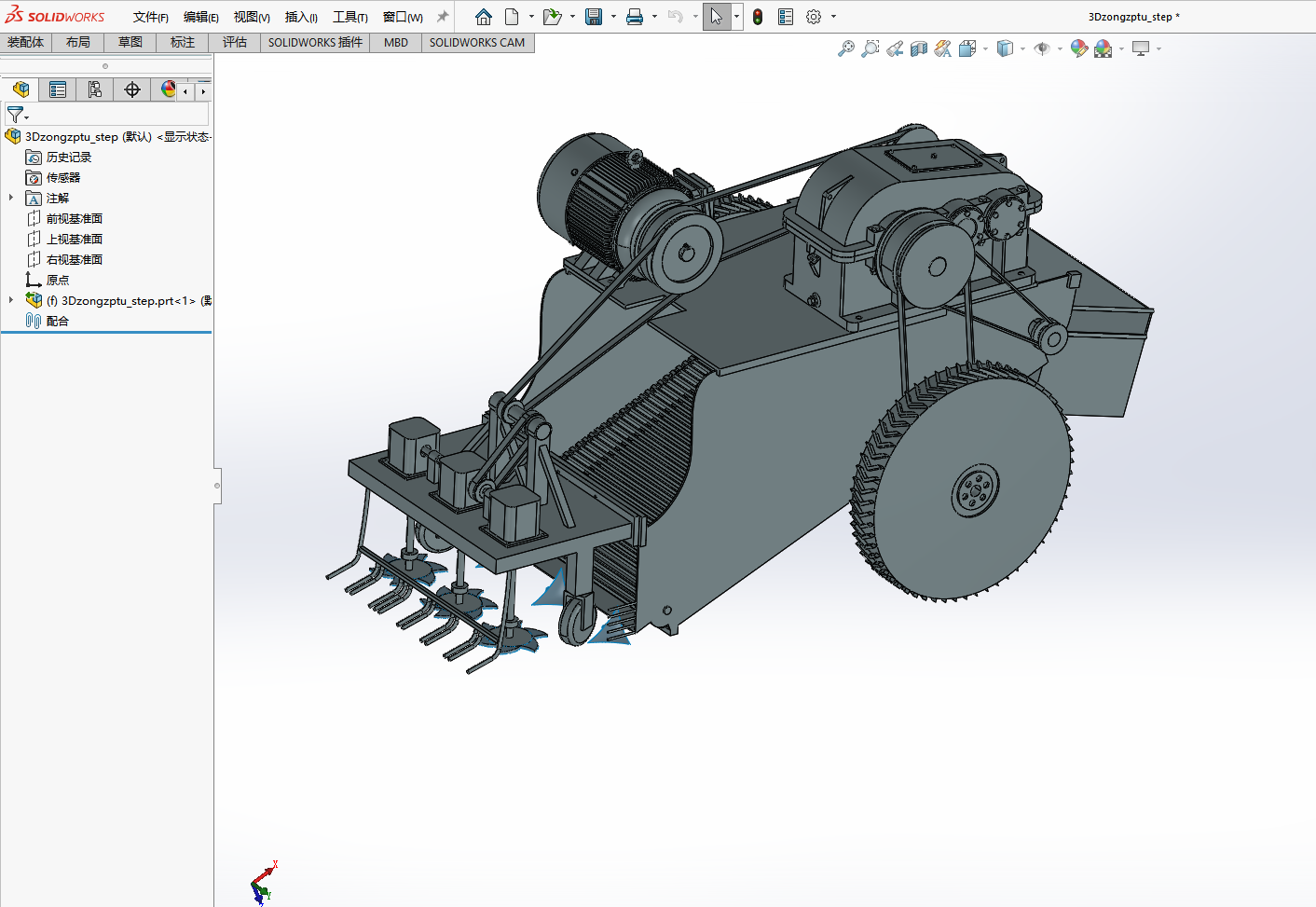
Task: Activate the Select cursor tool
Action: point(716,17)
